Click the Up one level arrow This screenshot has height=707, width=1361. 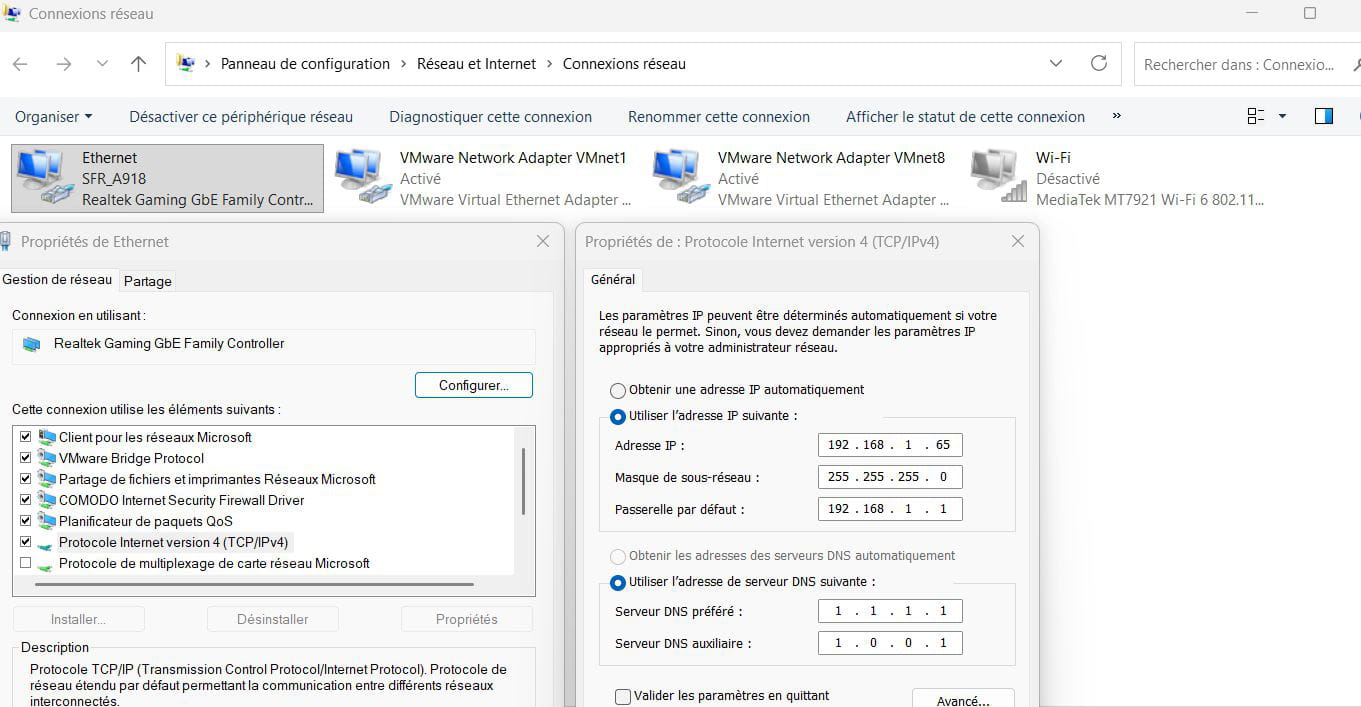[138, 64]
